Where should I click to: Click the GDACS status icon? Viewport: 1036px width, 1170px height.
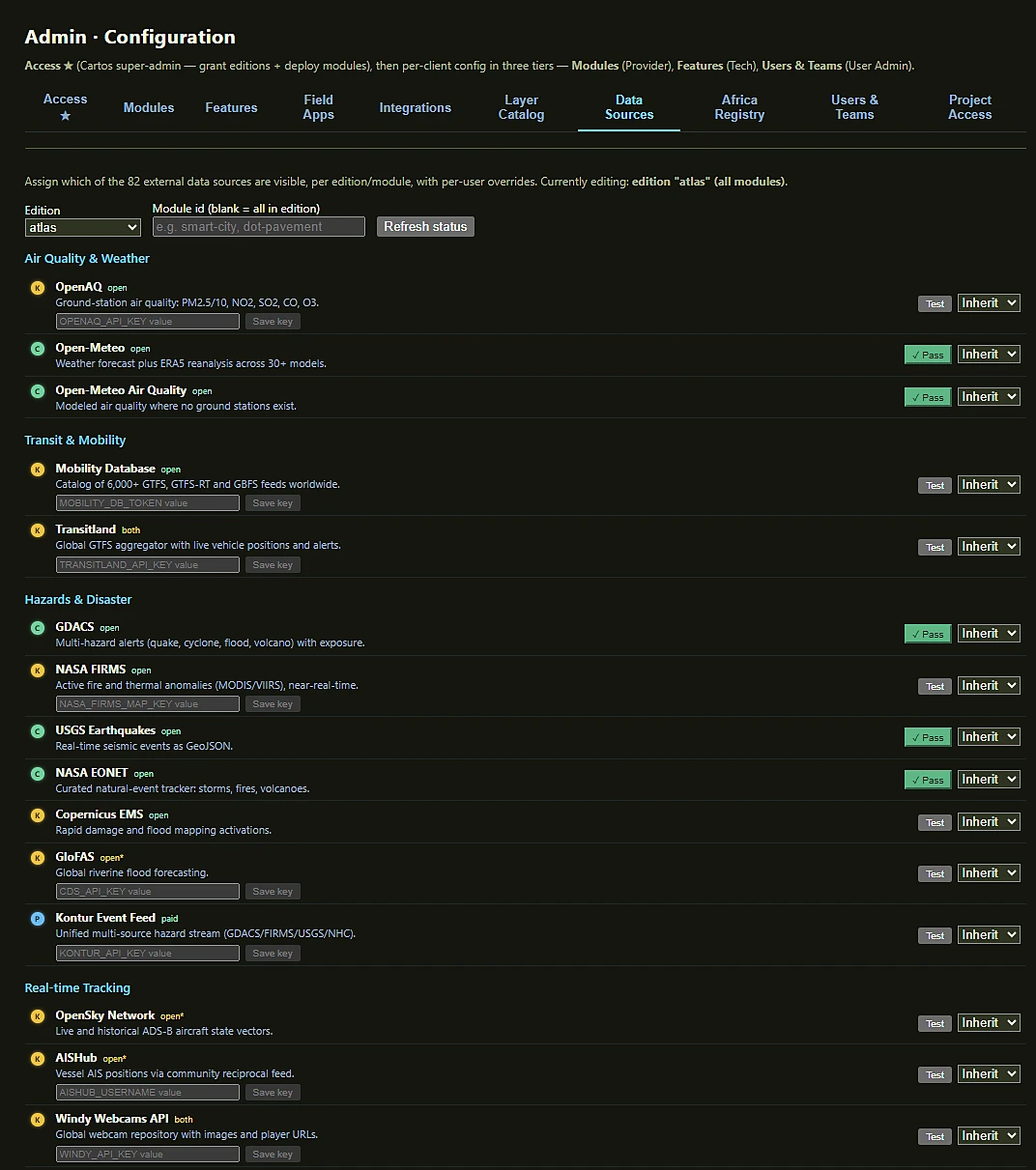pyautogui.click(x=38, y=628)
